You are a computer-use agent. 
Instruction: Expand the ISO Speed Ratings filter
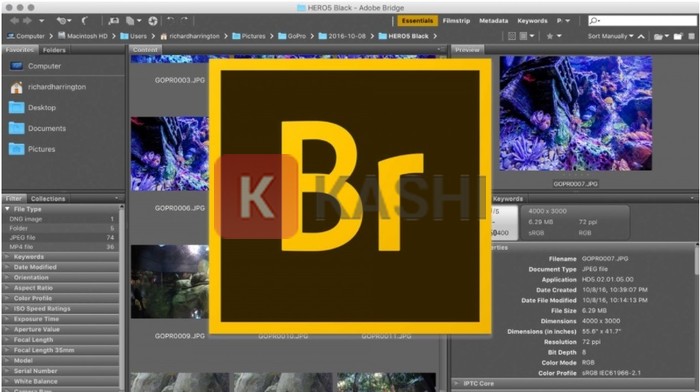click(x=61, y=309)
